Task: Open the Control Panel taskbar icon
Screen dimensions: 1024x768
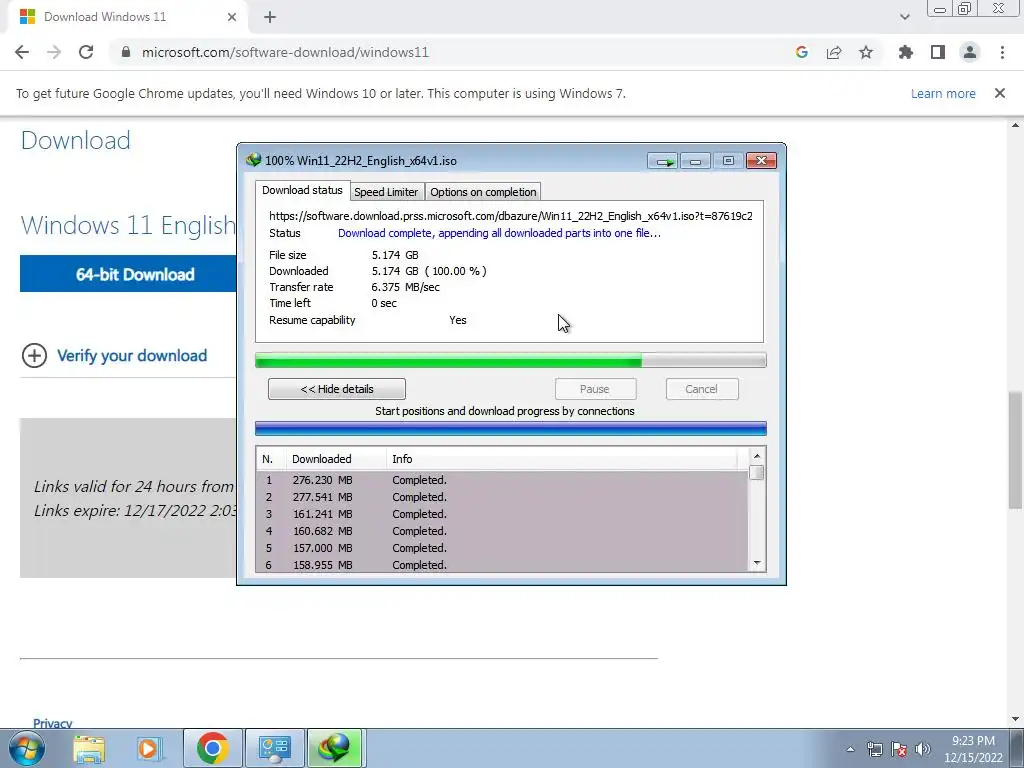Action: point(274,748)
